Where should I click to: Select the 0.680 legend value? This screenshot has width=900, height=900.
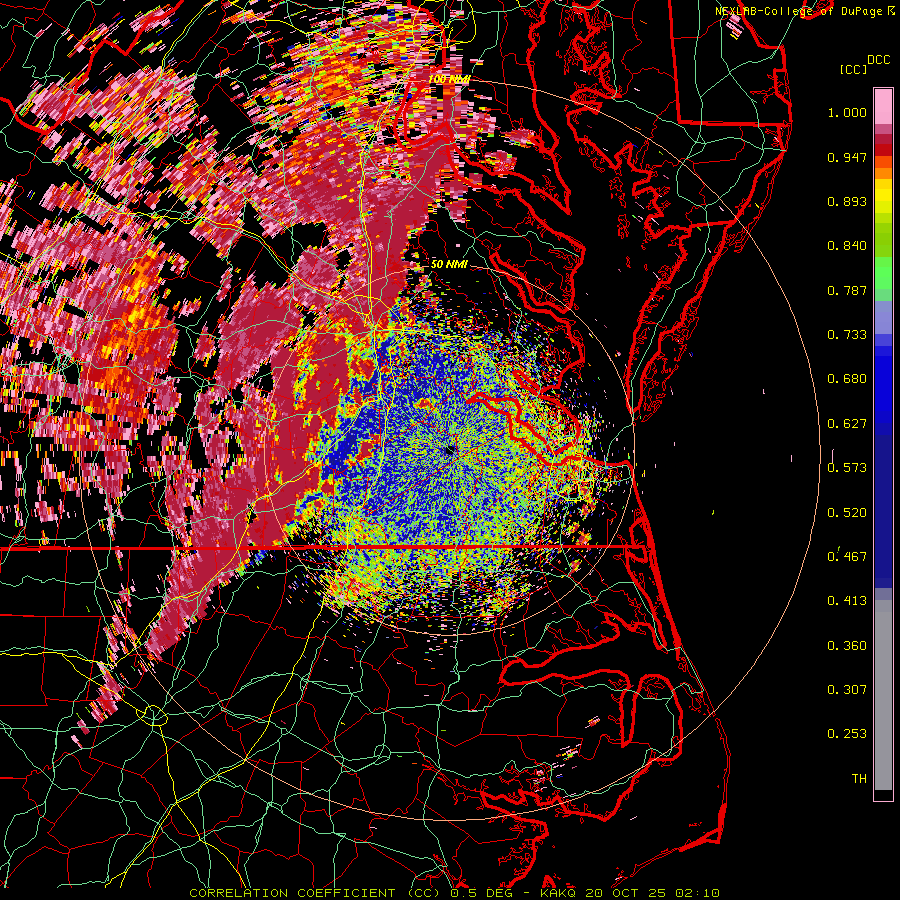coord(847,379)
